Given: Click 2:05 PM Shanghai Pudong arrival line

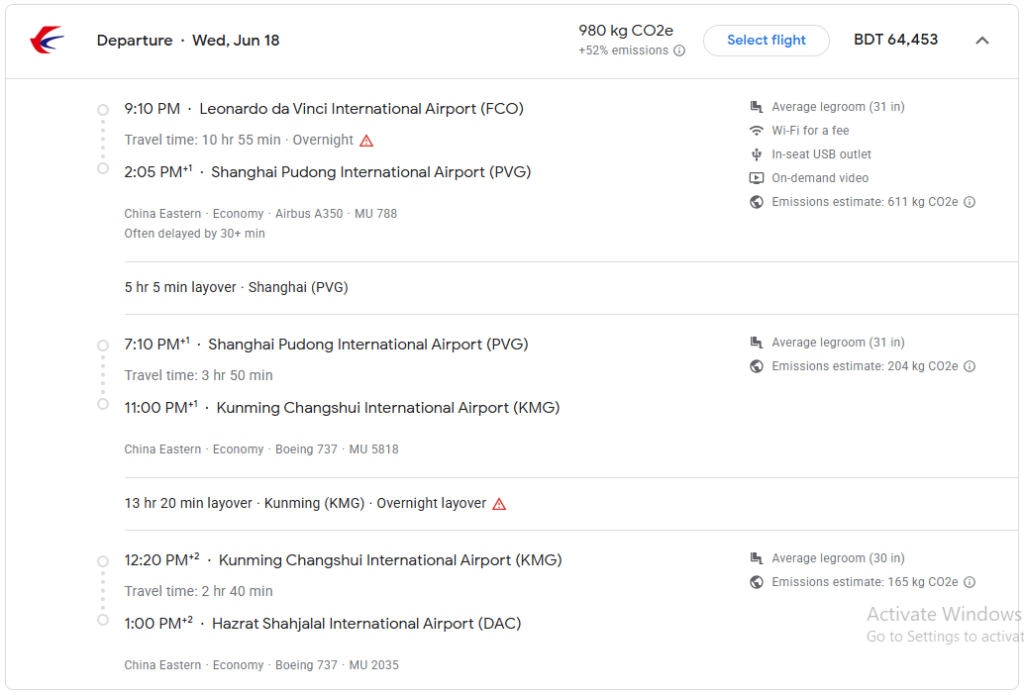Looking at the screenshot, I should [x=328, y=172].
